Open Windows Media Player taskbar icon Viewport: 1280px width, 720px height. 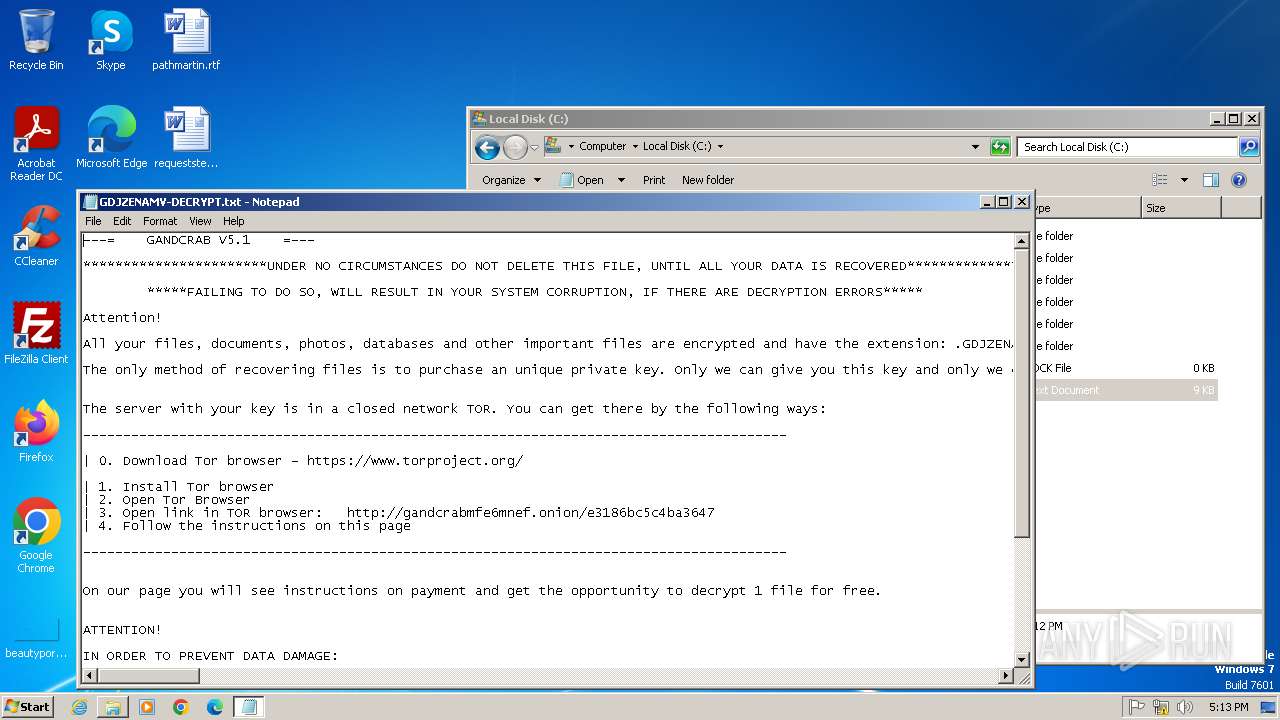click(147, 707)
